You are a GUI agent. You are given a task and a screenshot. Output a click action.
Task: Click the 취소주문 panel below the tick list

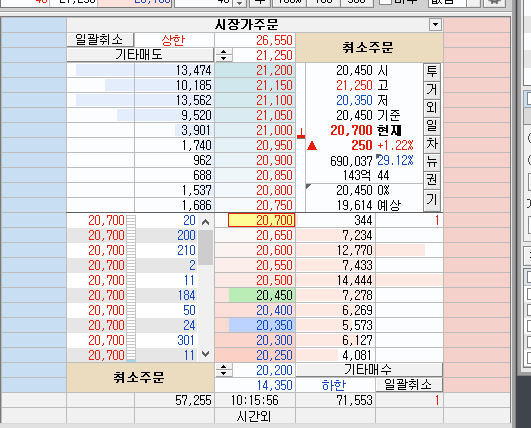click(140, 377)
